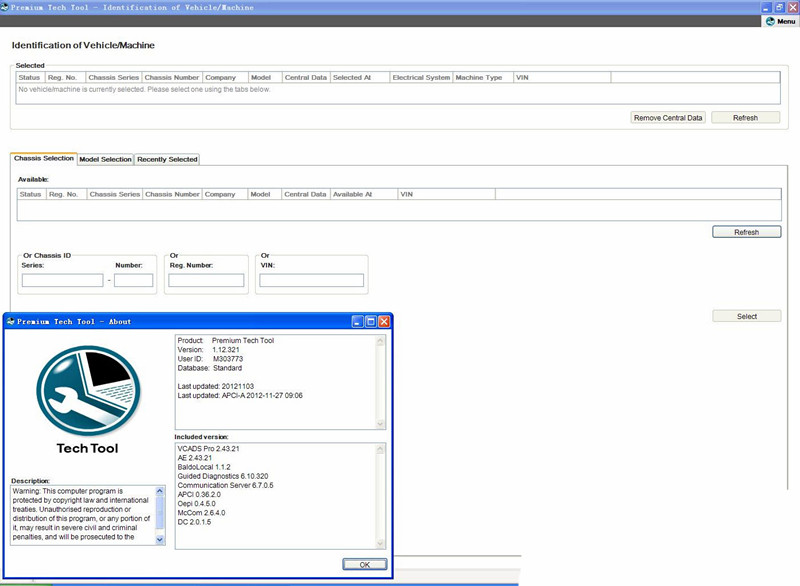This screenshot has height=586, width=800.
Task: Switch to the Chassis Selection tab
Action: click(44, 159)
